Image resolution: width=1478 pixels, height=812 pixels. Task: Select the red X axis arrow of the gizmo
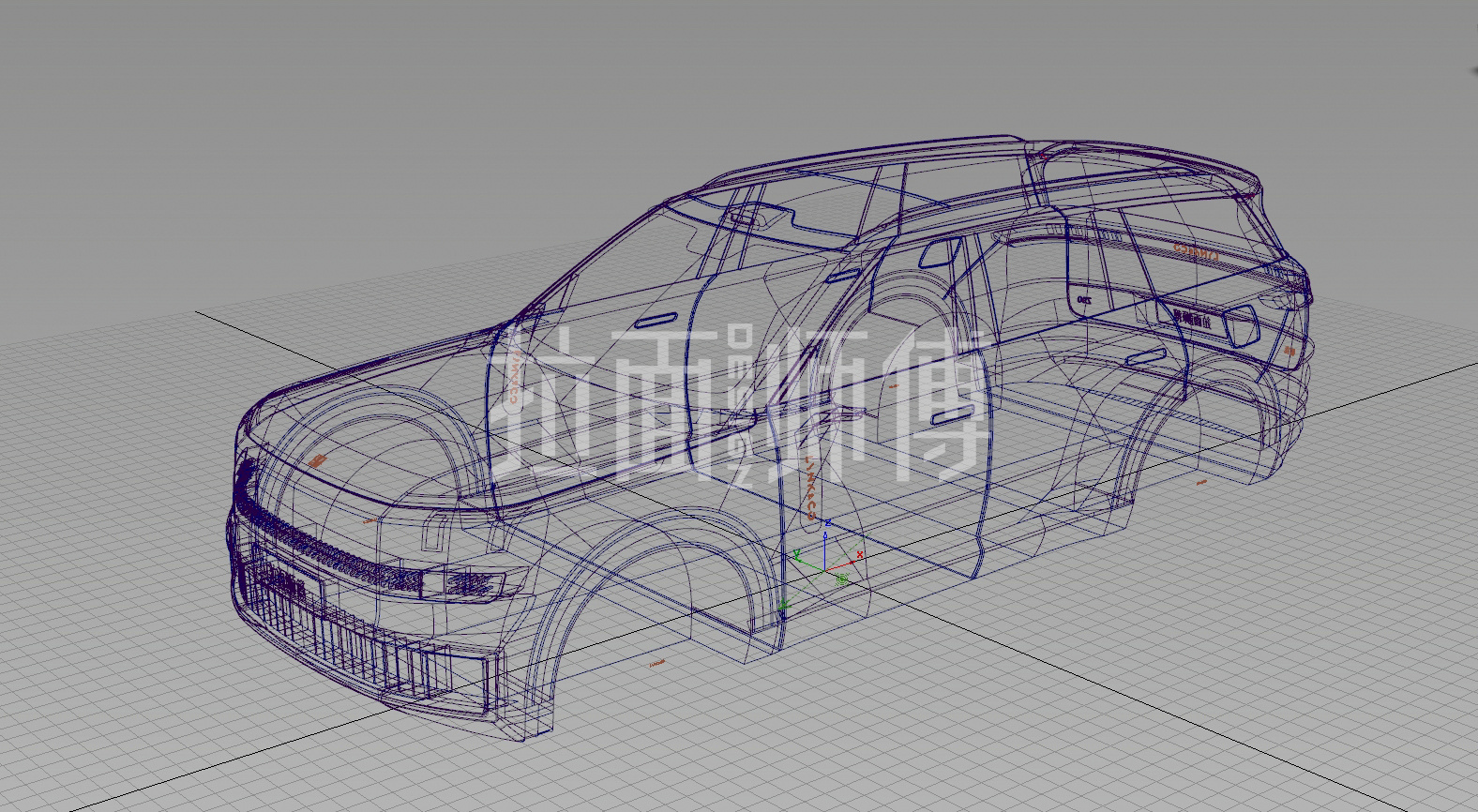point(852,563)
